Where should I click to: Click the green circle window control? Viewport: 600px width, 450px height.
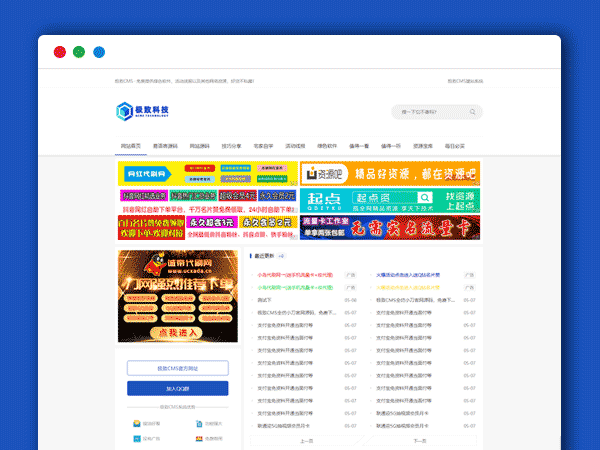78,51
